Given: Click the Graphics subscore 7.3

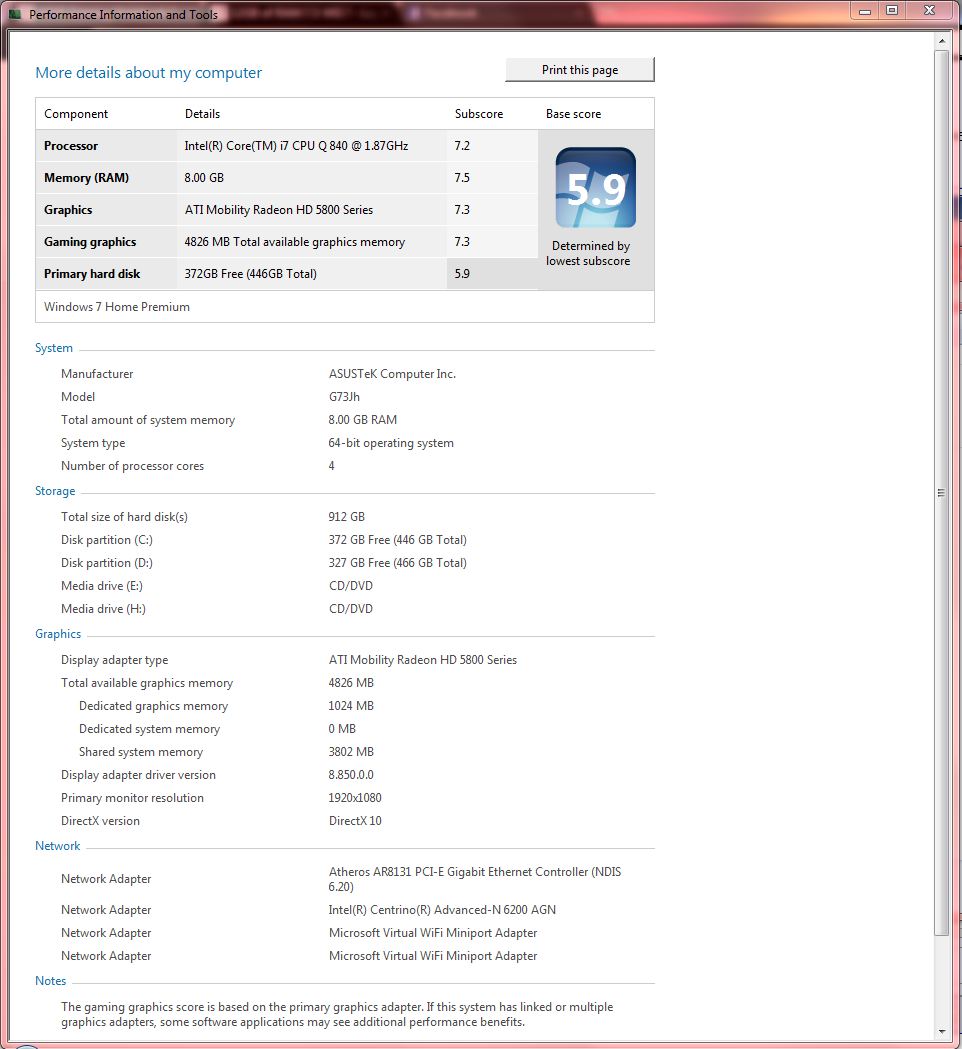Looking at the screenshot, I should (462, 210).
